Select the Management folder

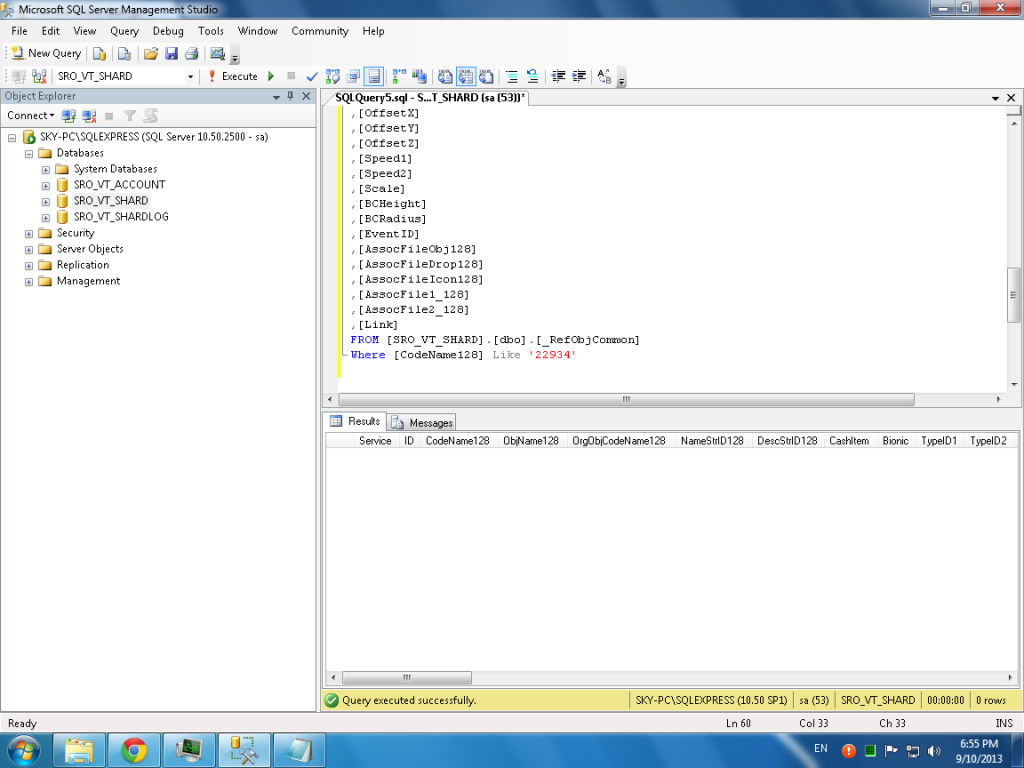tap(88, 281)
